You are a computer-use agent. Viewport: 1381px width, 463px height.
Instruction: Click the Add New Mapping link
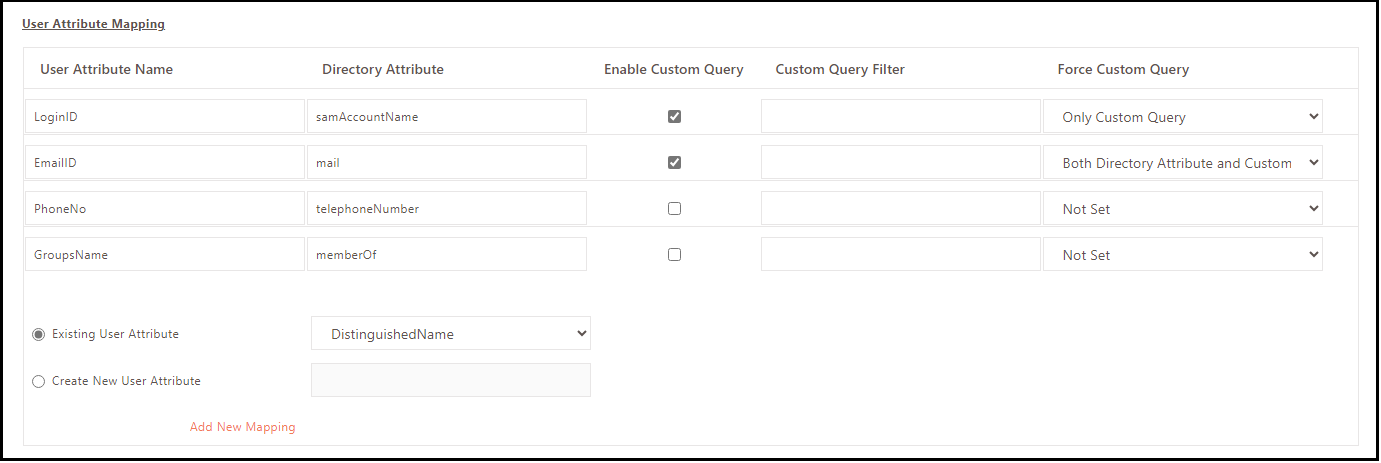coord(243,427)
